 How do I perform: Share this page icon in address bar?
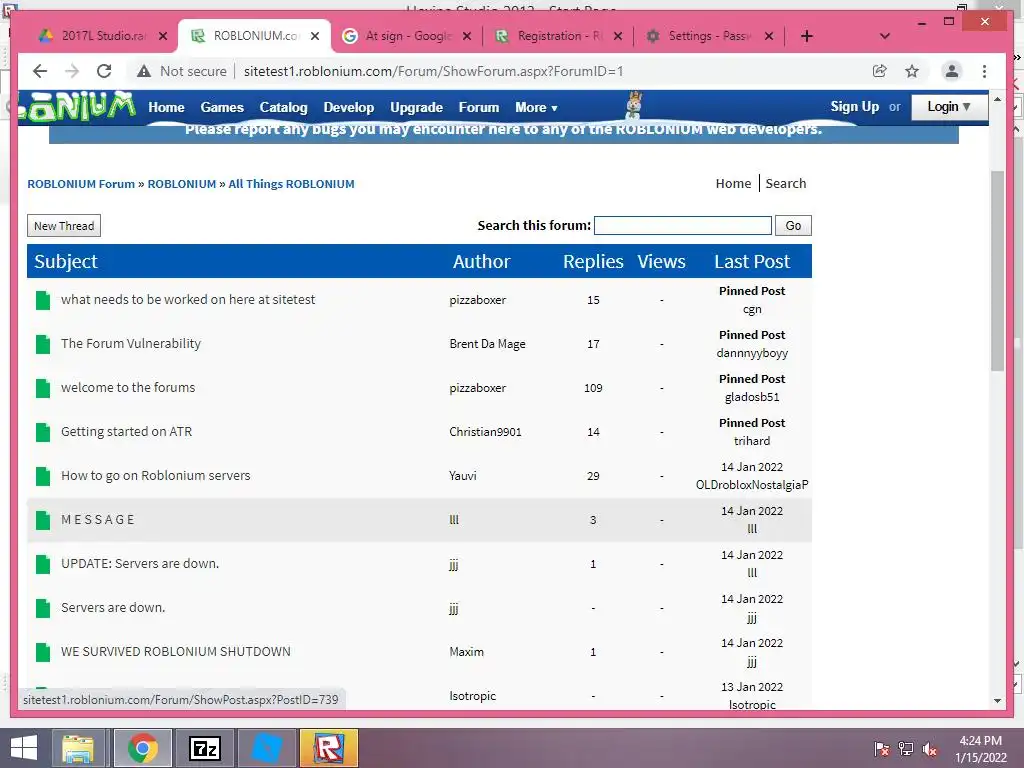pos(880,71)
